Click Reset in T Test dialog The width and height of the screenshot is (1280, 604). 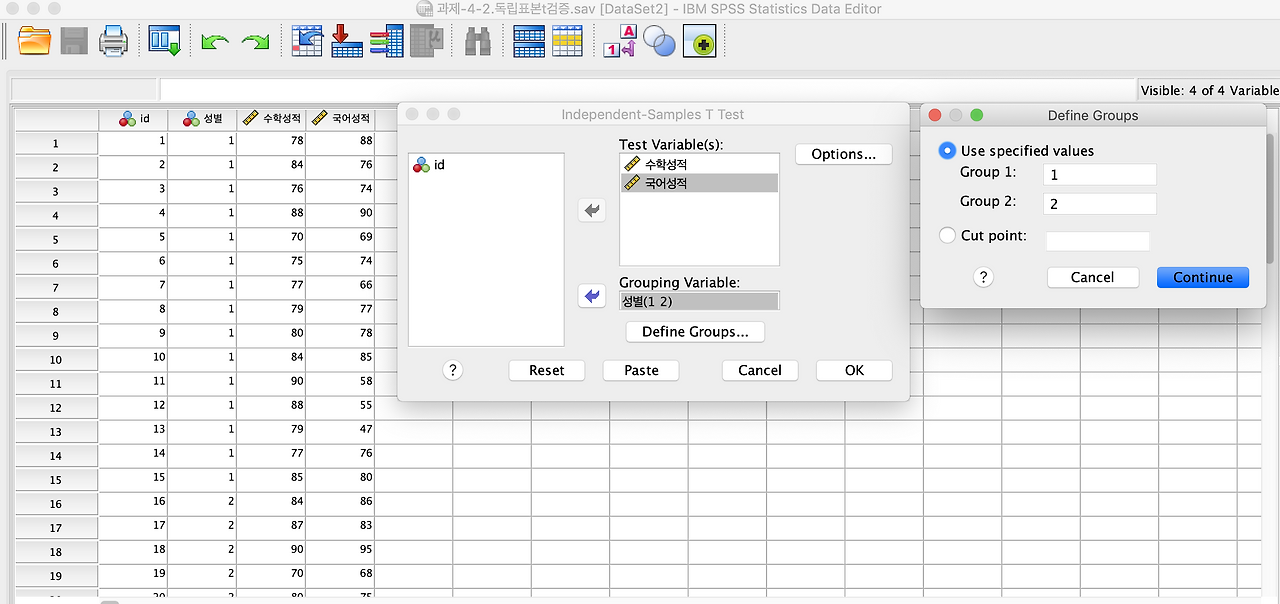(547, 370)
